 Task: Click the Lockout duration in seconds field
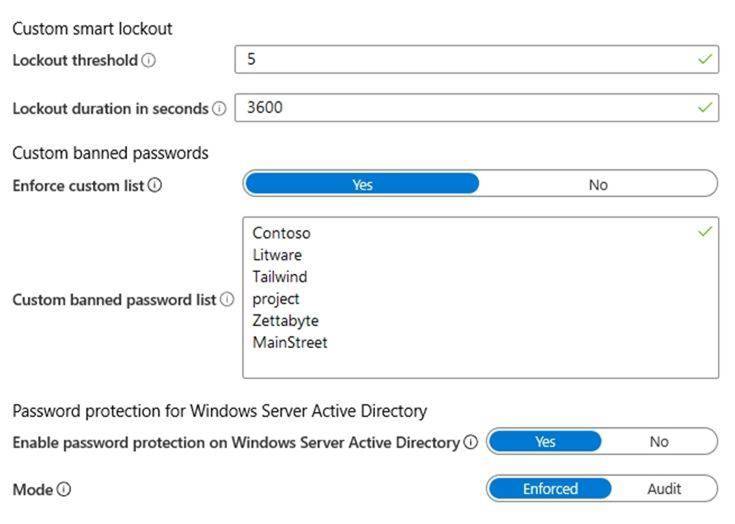pyautogui.click(x=460, y=107)
